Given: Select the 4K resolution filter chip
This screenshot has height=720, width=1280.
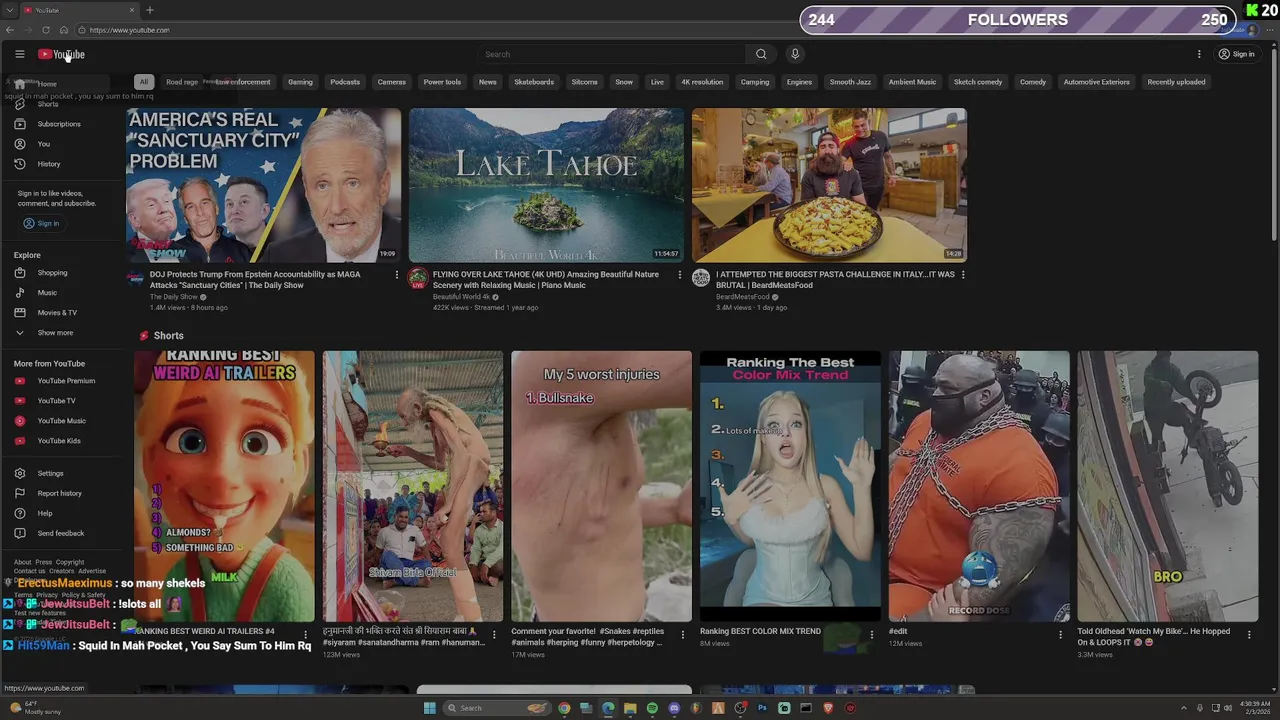Looking at the screenshot, I should click(x=702, y=82).
